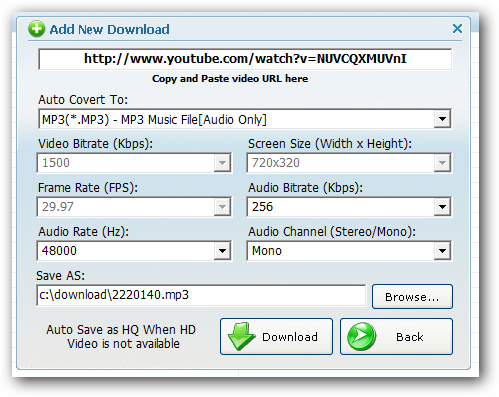Click the Browse... button
Screen dimensions: 499x397
click(x=412, y=297)
